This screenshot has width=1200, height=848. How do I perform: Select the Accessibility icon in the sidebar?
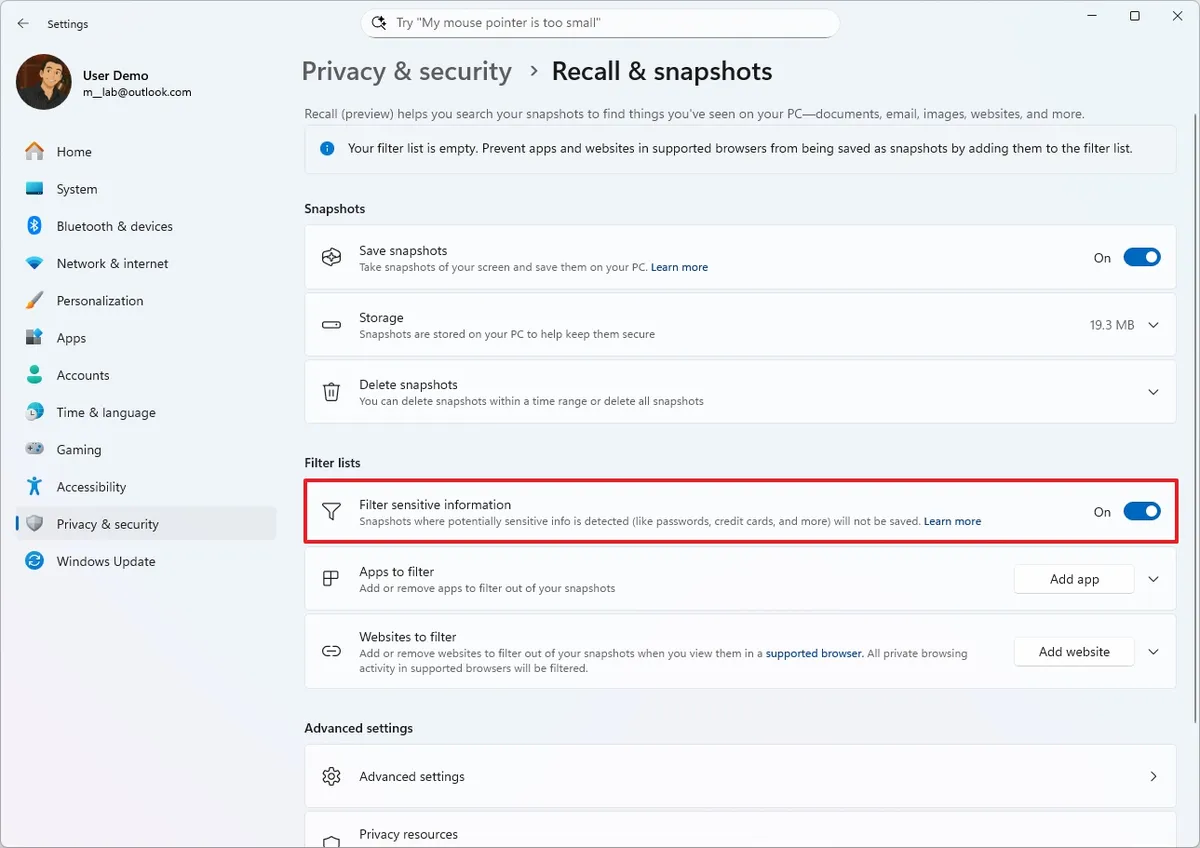(34, 487)
